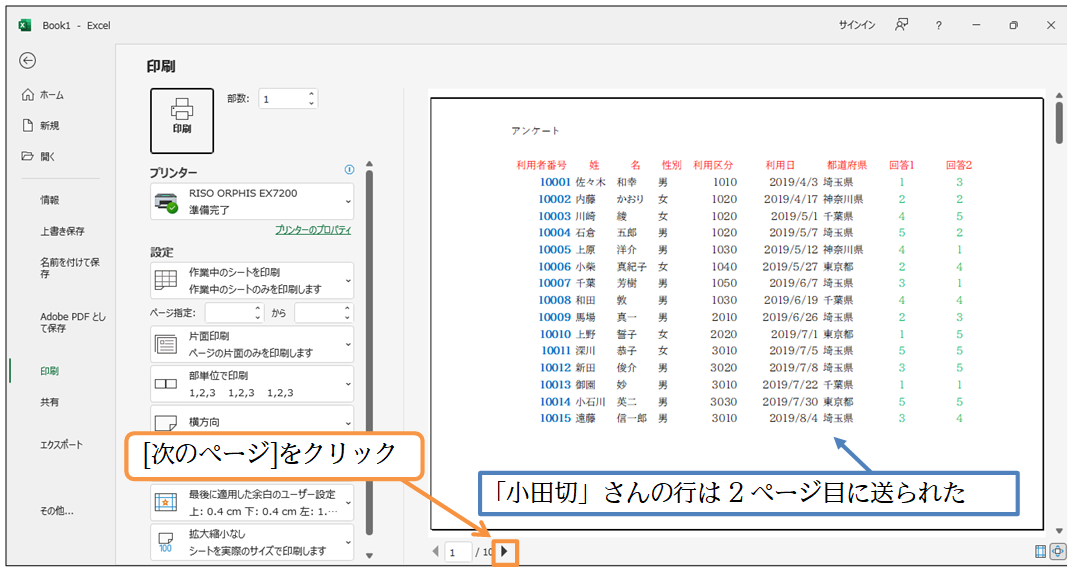Open the feedback icon in title bar
The image size is (1069, 572).
[902, 25]
